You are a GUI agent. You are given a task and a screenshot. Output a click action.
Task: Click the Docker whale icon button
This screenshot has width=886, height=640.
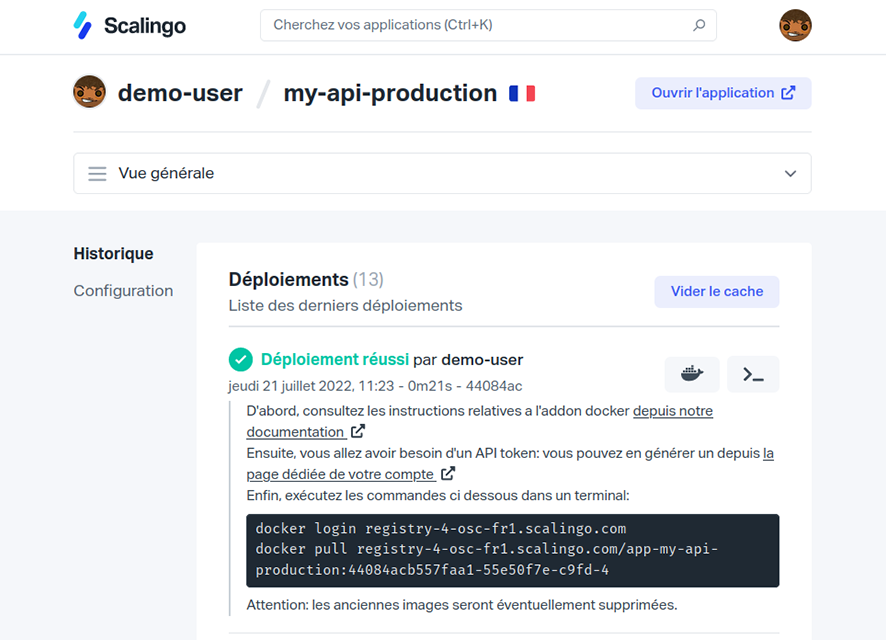[x=692, y=374]
